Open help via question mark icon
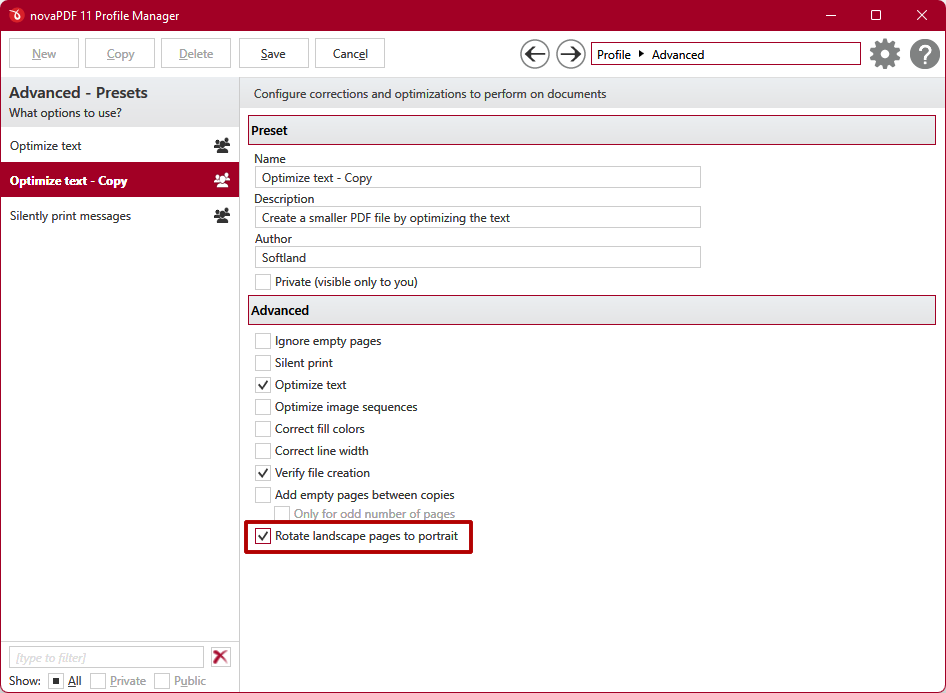 pos(924,54)
